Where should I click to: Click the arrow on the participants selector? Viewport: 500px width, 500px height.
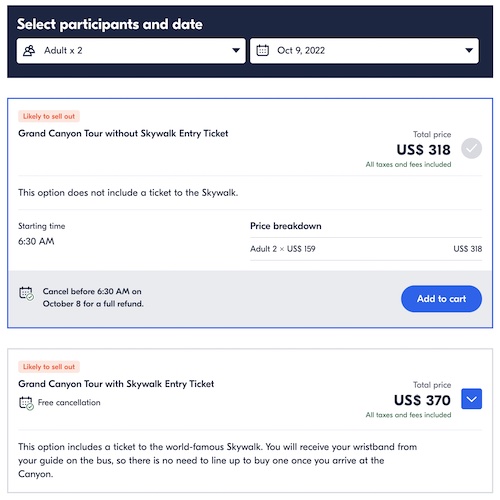tap(236, 51)
